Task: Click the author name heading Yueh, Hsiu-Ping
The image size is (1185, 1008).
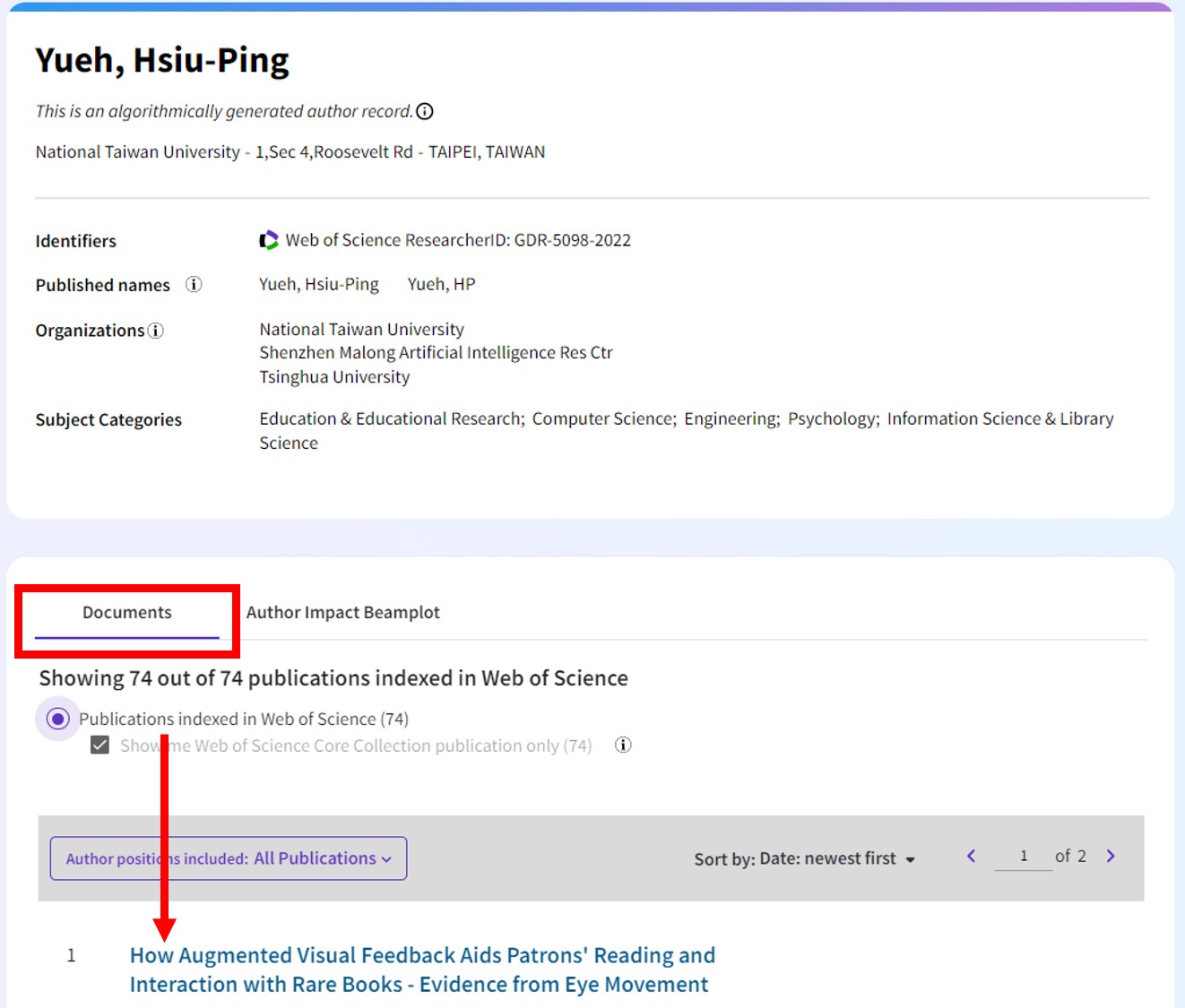Action: click(x=162, y=60)
